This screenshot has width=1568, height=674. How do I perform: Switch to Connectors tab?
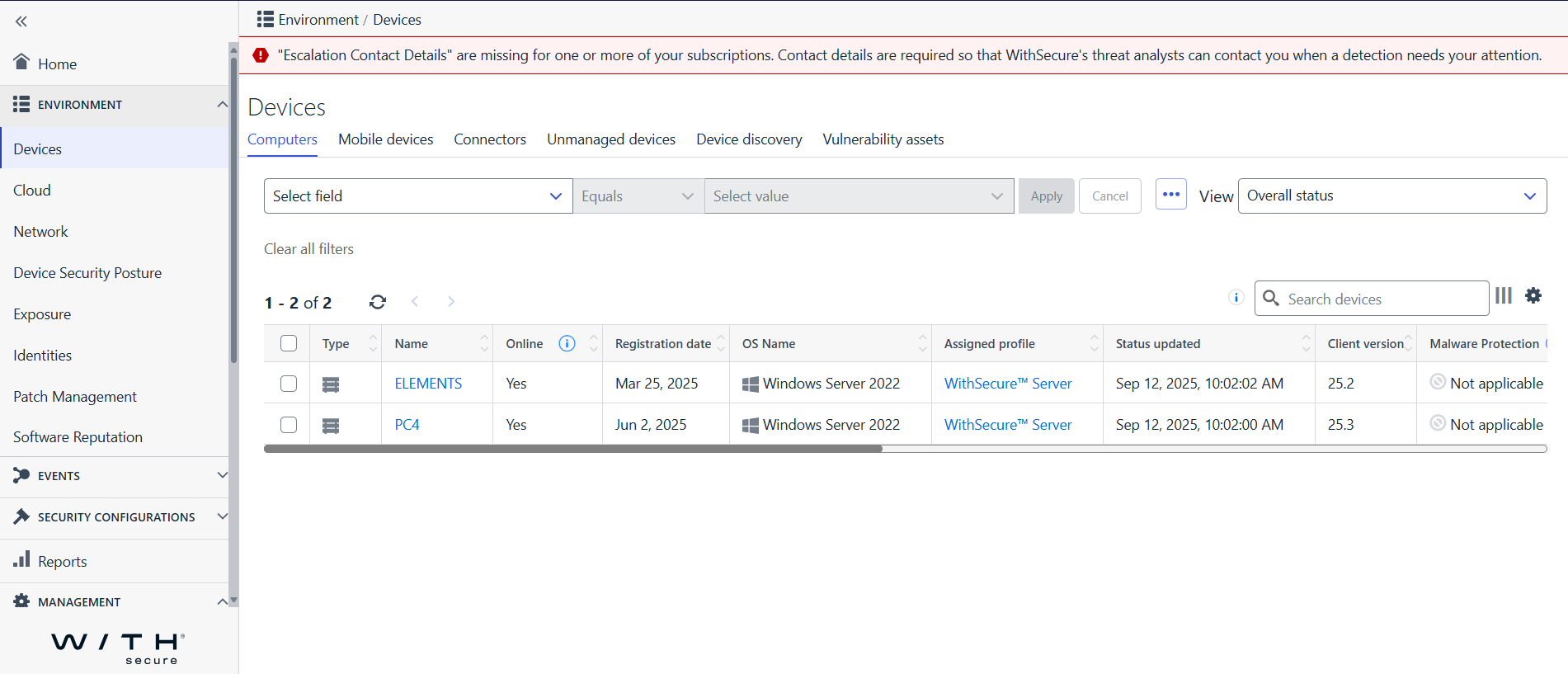tap(490, 139)
